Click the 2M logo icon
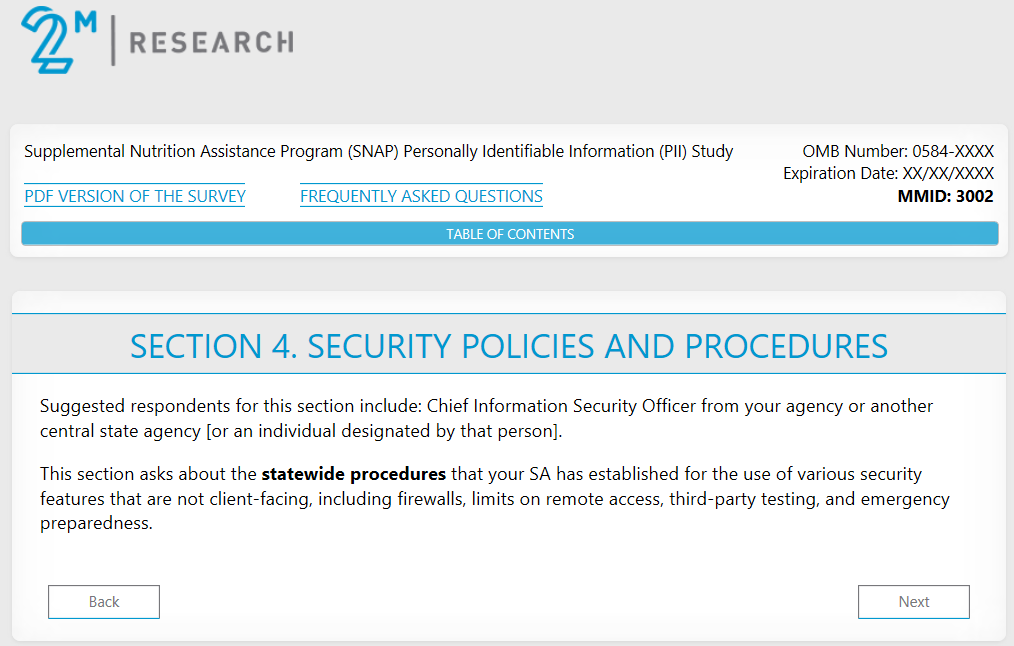 click(52, 41)
